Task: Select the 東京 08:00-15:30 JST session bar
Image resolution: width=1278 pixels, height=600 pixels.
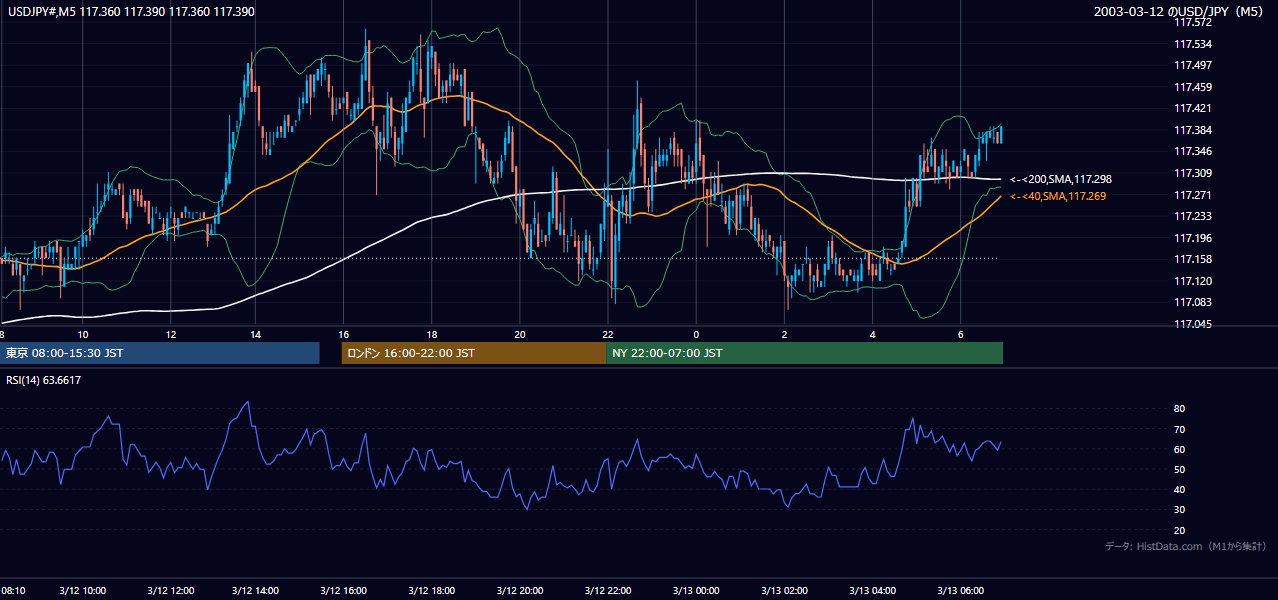Action: [x=160, y=353]
